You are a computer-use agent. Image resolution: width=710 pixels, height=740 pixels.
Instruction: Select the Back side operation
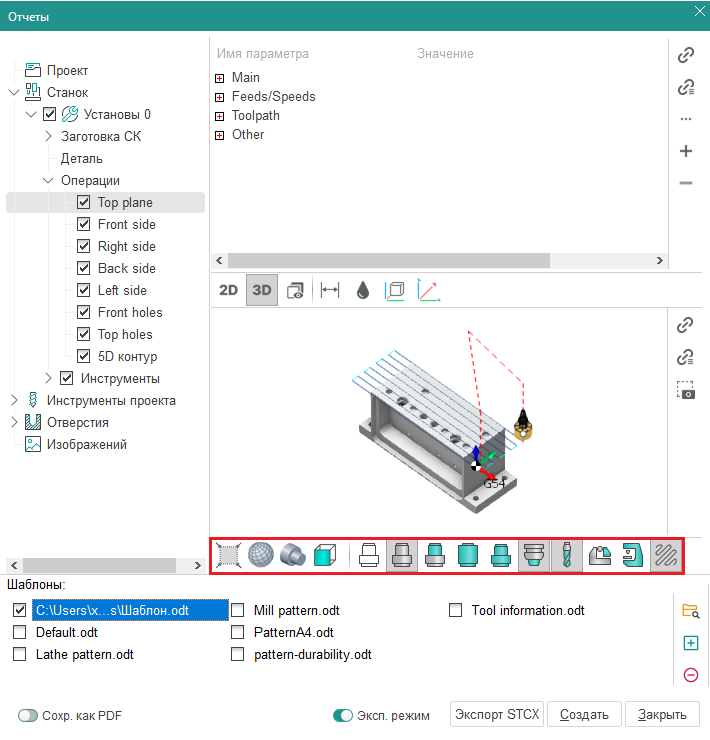pos(126,268)
